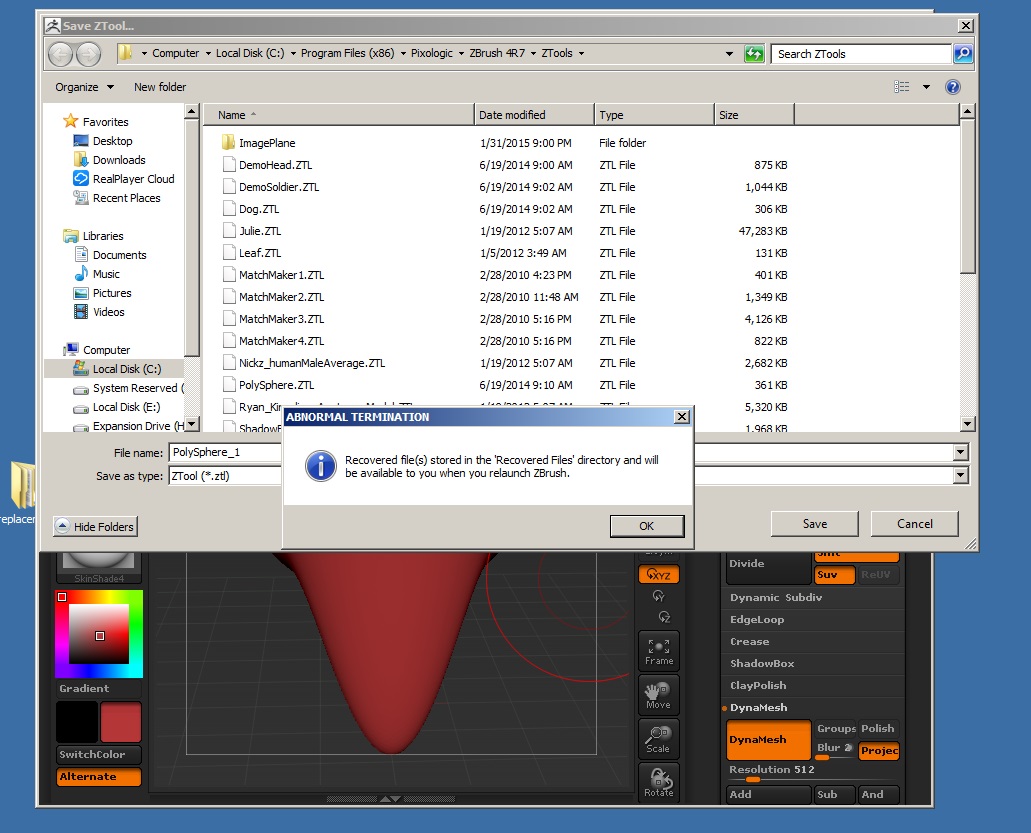Change the file view layout icon

[901, 87]
